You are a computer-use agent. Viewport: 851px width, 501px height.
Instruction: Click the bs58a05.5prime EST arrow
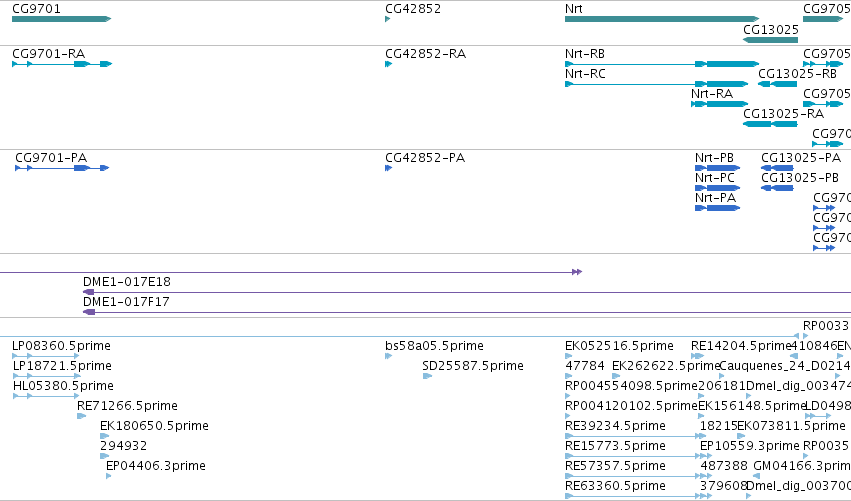[389, 356]
